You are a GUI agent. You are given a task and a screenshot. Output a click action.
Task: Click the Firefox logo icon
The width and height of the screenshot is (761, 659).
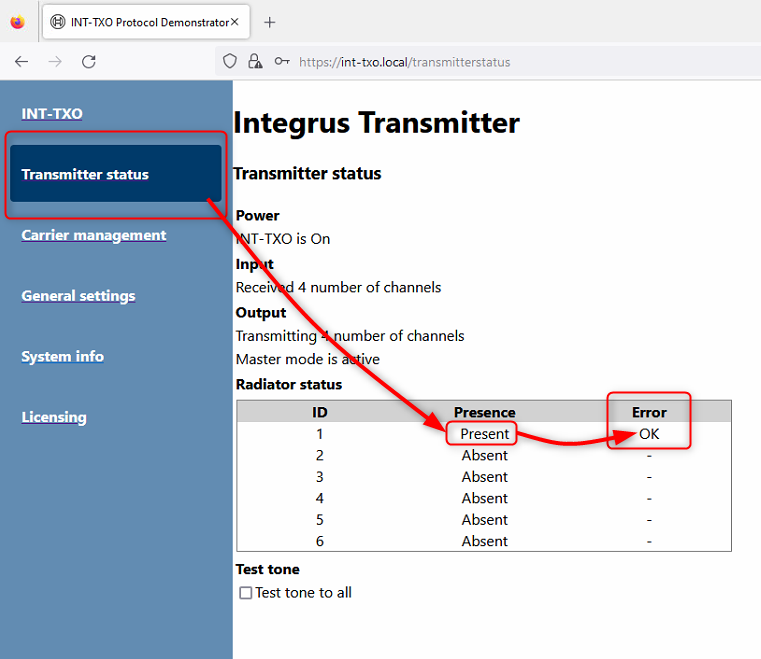(17, 22)
